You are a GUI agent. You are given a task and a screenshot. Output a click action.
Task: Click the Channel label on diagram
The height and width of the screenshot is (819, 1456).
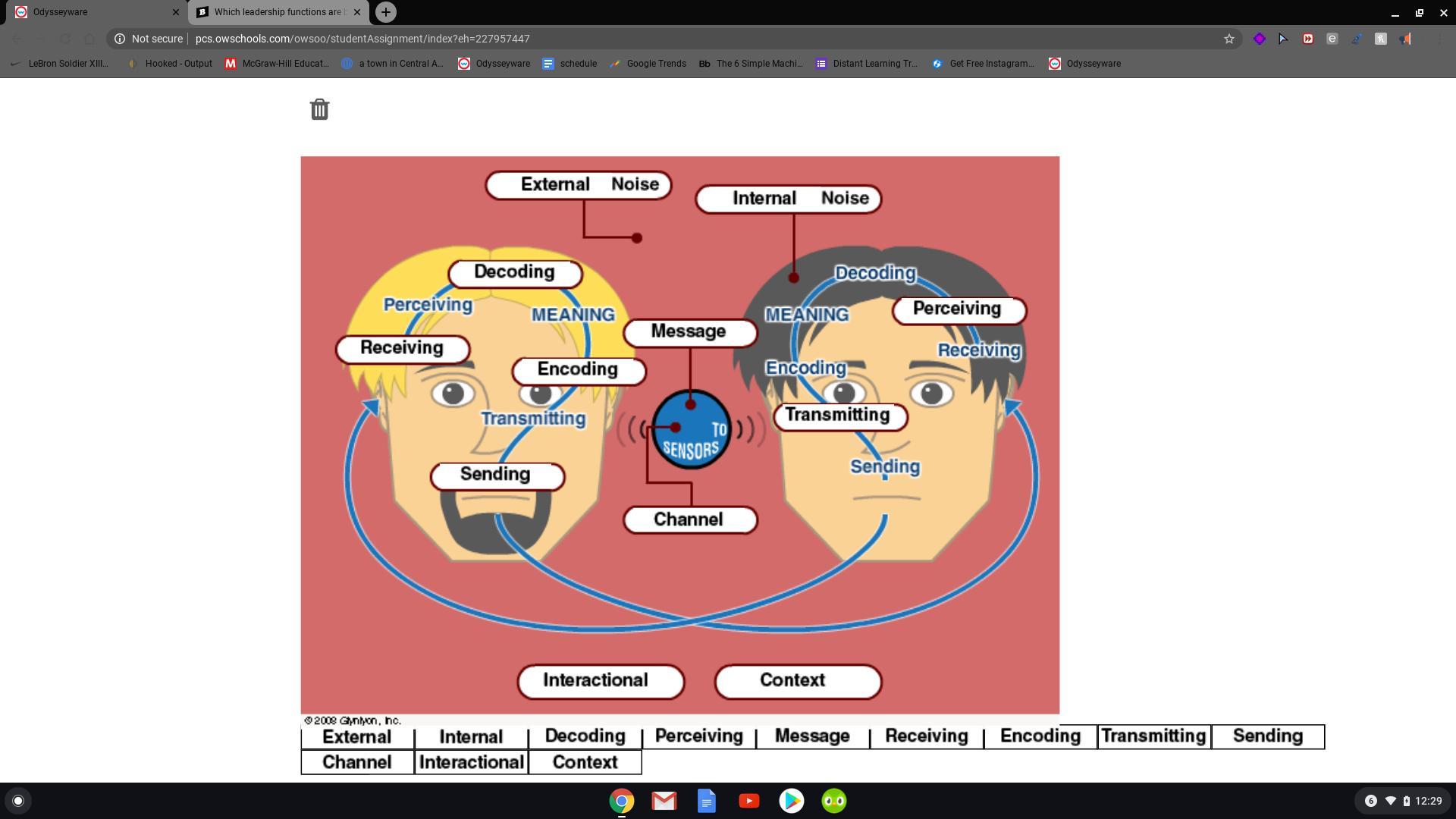[x=689, y=520]
